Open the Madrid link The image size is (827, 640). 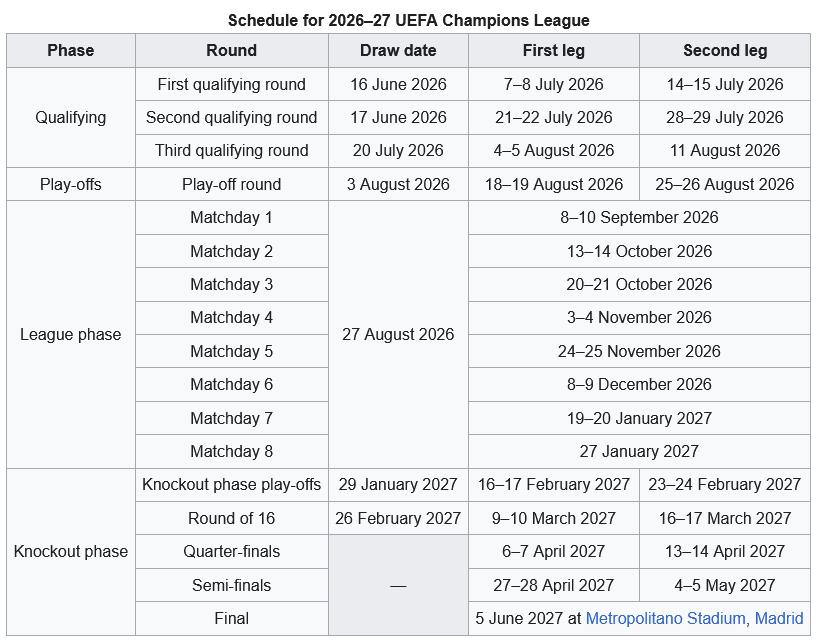click(x=779, y=618)
